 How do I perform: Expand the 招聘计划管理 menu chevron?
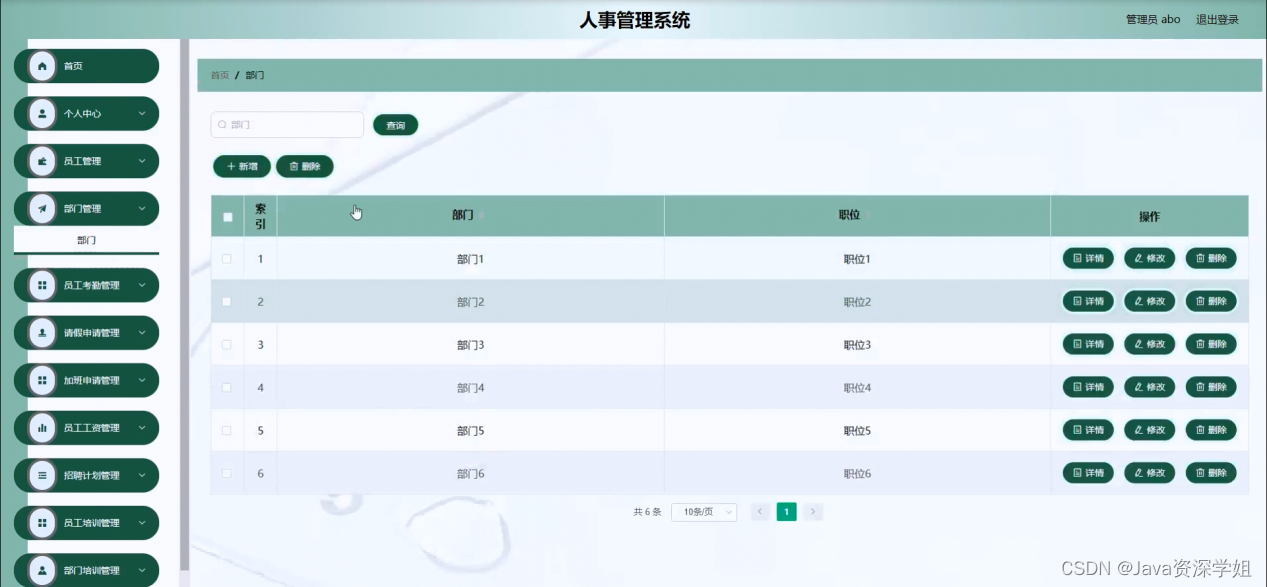point(142,476)
